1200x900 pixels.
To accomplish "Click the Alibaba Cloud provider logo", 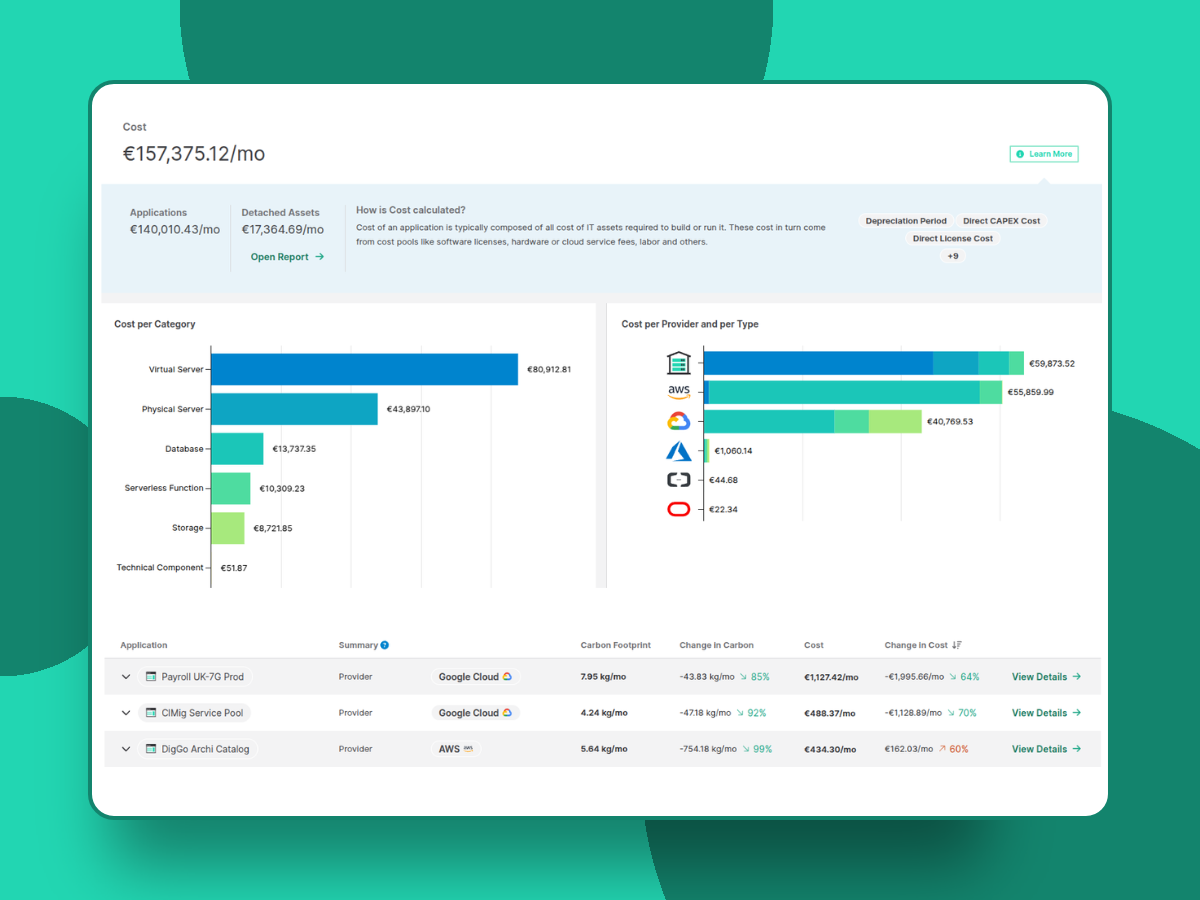I will (x=679, y=480).
